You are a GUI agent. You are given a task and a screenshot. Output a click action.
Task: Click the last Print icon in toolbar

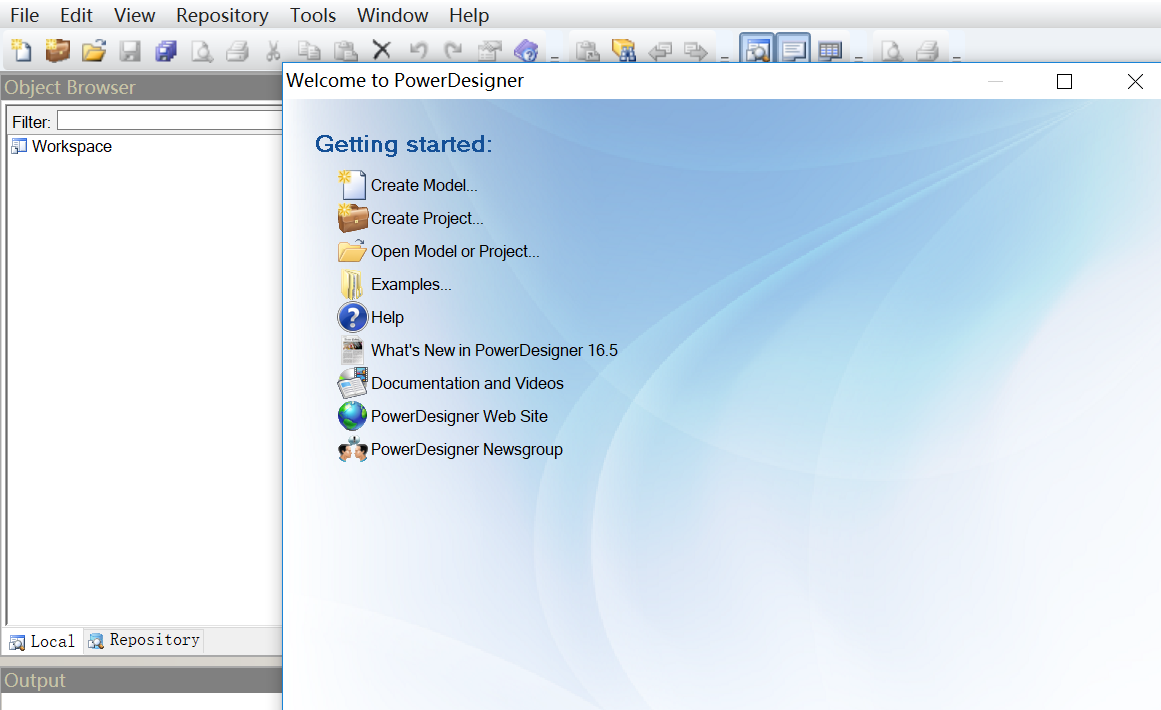point(927,50)
